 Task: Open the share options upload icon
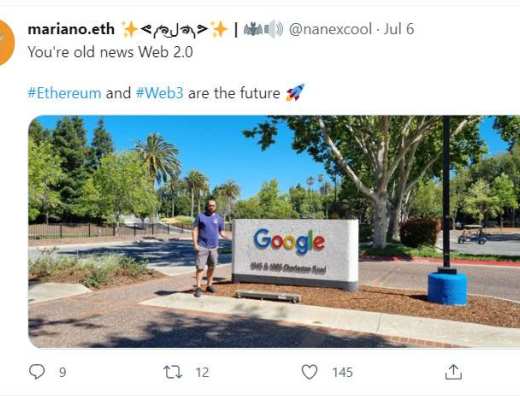pos(453,372)
